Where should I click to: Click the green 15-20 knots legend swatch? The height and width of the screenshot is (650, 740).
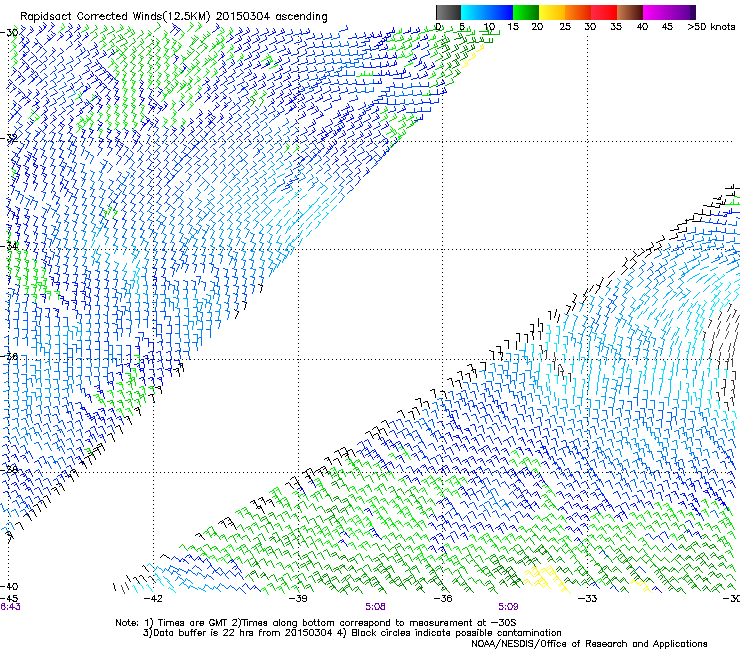click(526, 12)
